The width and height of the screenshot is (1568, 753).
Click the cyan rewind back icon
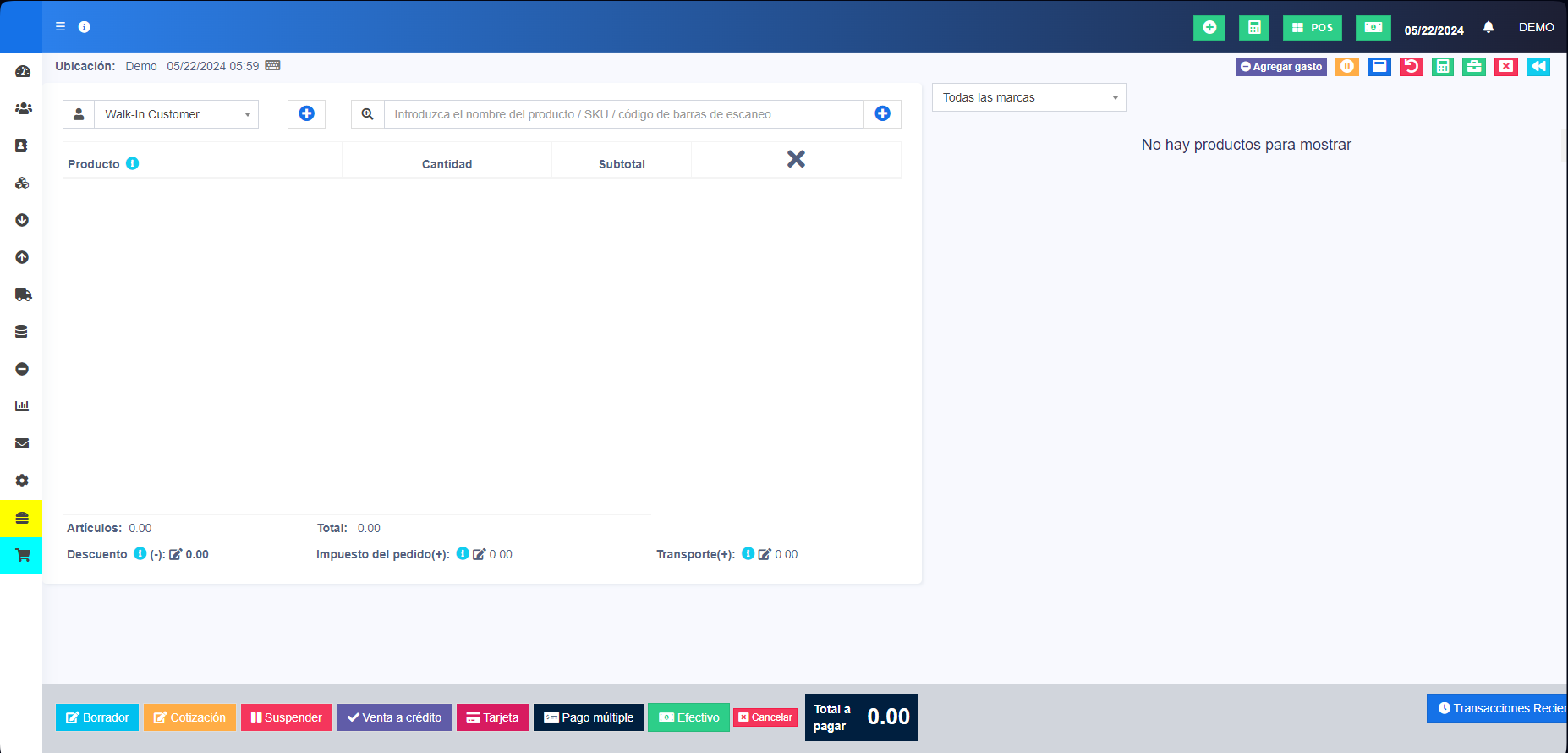click(1538, 67)
